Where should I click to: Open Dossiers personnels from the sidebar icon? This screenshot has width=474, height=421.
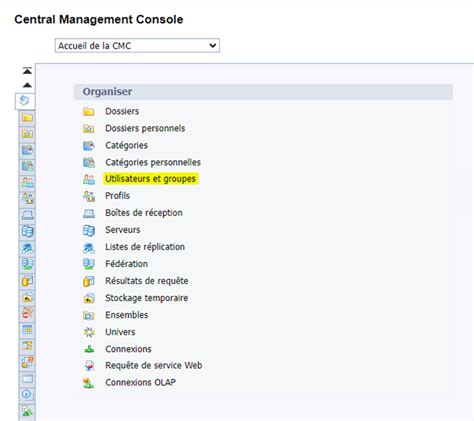pyautogui.click(x=27, y=134)
